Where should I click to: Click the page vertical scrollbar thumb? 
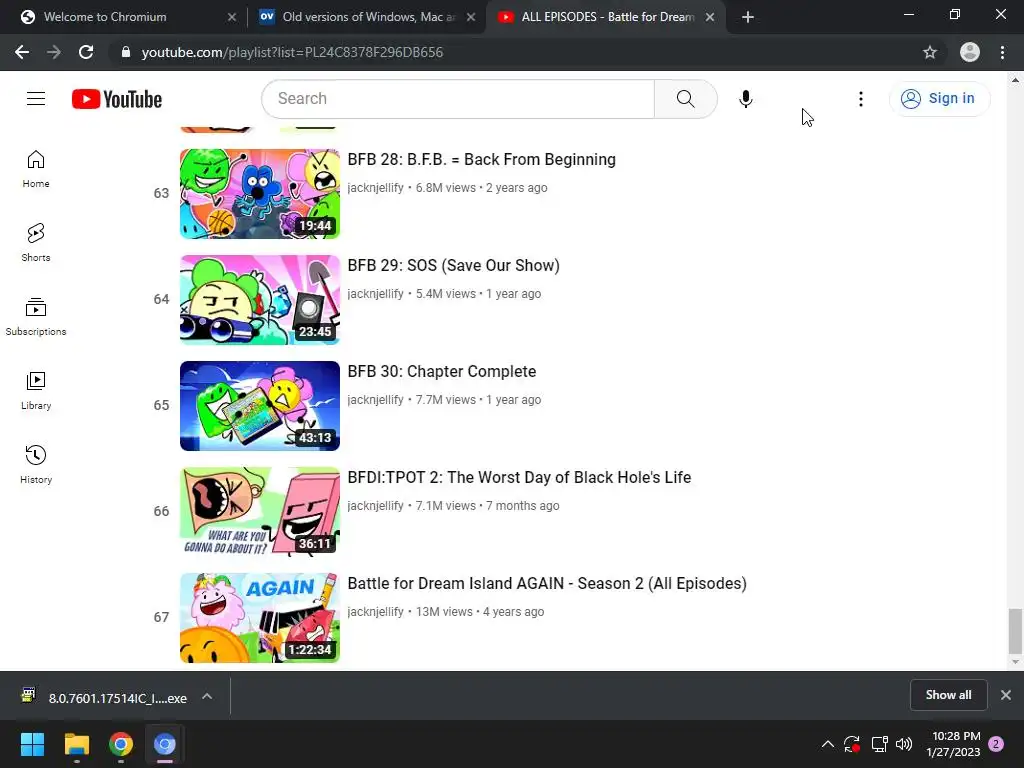(1014, 631)
